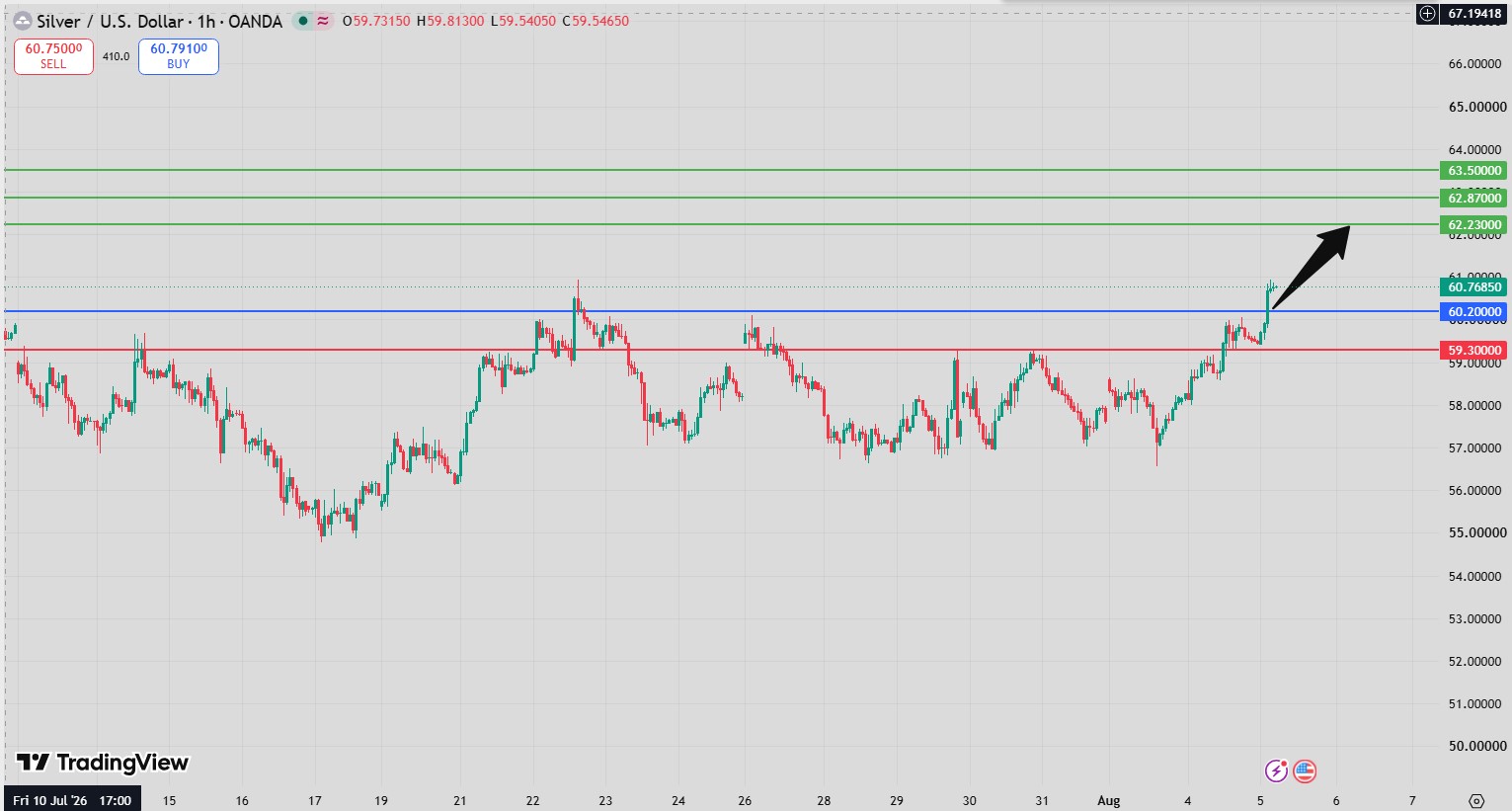Click date 21 on the time axis

[459, 801]
